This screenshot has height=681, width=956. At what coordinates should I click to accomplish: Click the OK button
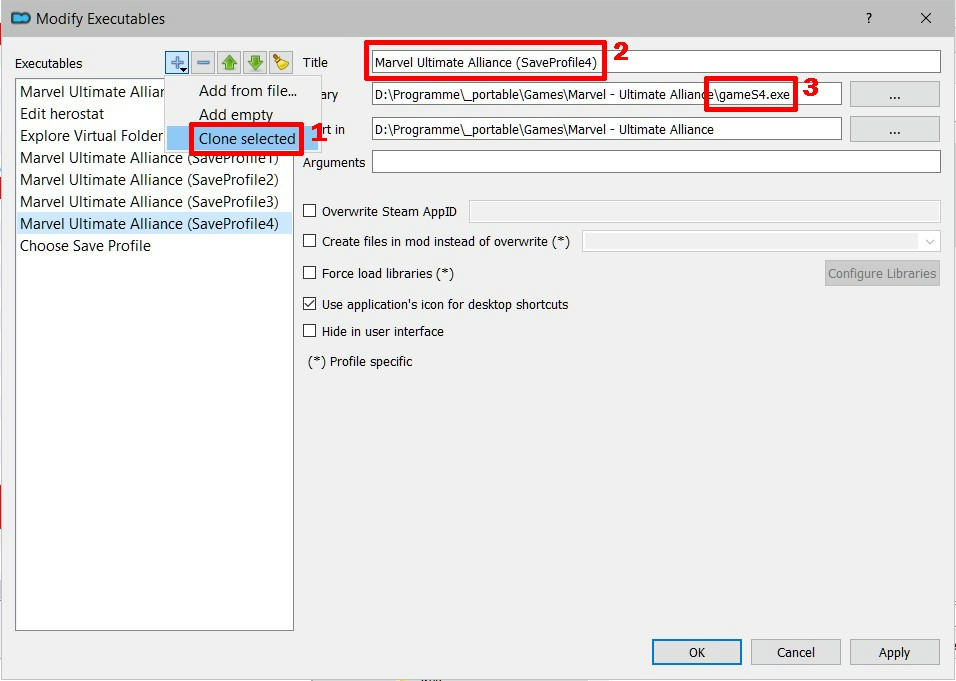697,652
